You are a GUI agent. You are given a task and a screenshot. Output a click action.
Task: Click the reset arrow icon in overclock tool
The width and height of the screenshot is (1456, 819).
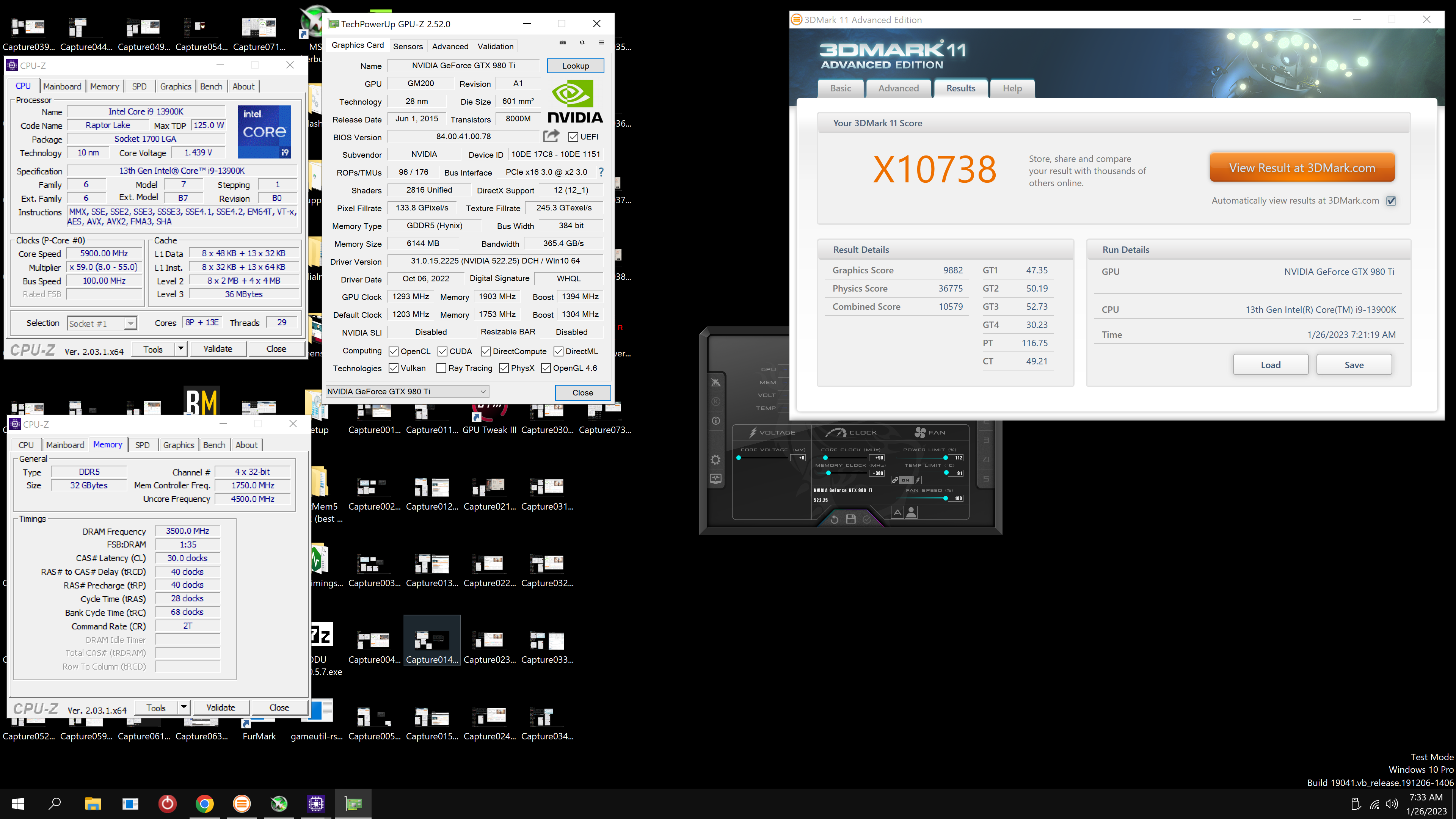[834, 519]
